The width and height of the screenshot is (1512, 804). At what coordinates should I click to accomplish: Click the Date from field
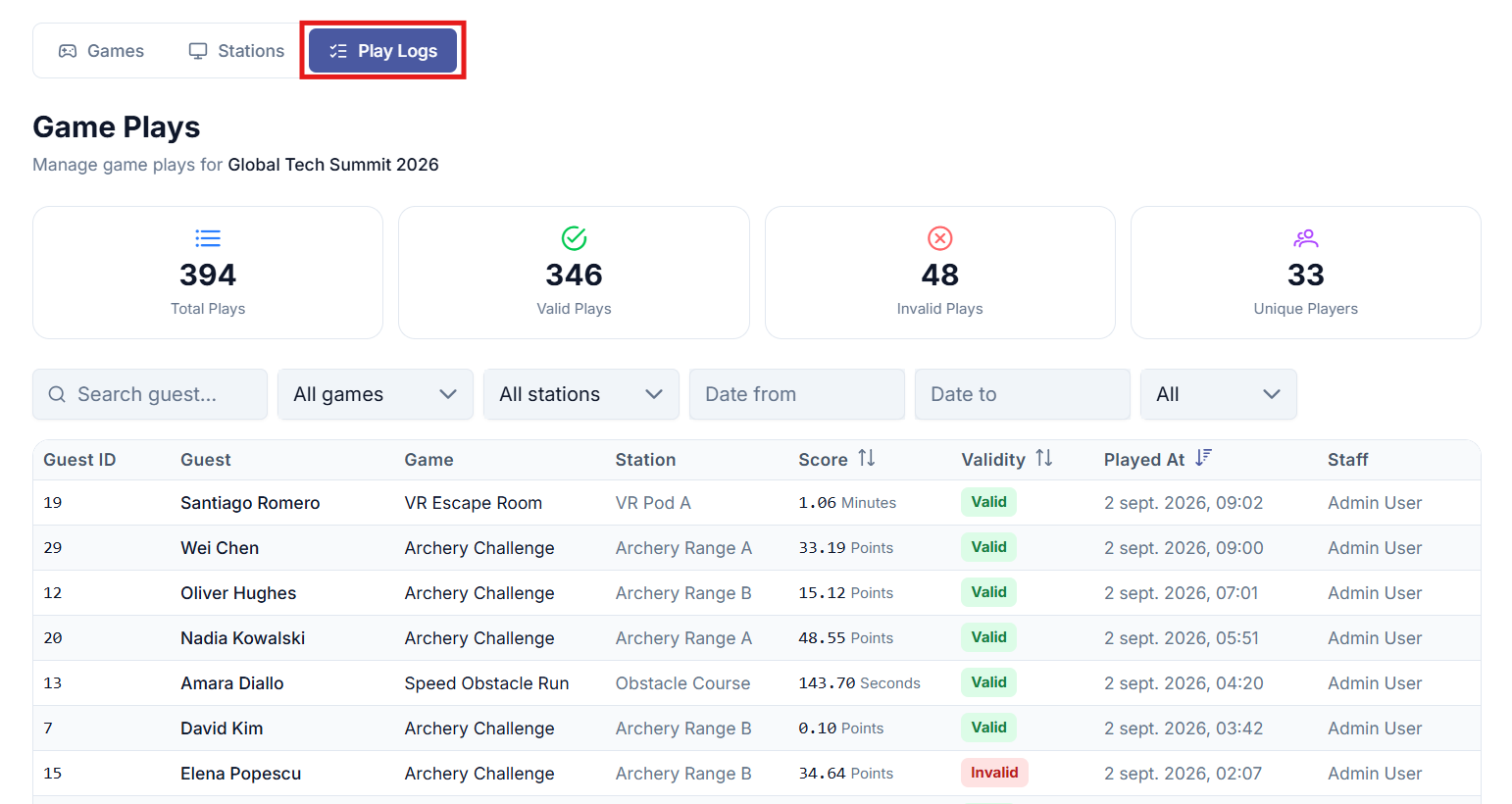pos(797,394)
